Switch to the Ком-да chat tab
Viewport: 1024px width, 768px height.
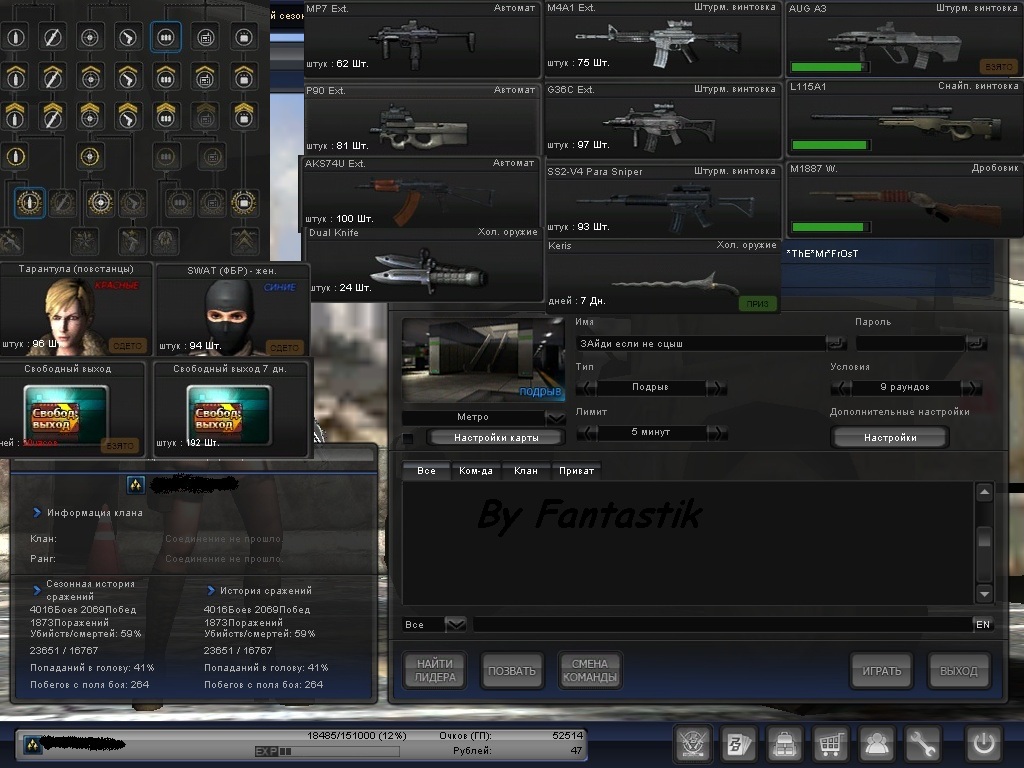[476, 471]
